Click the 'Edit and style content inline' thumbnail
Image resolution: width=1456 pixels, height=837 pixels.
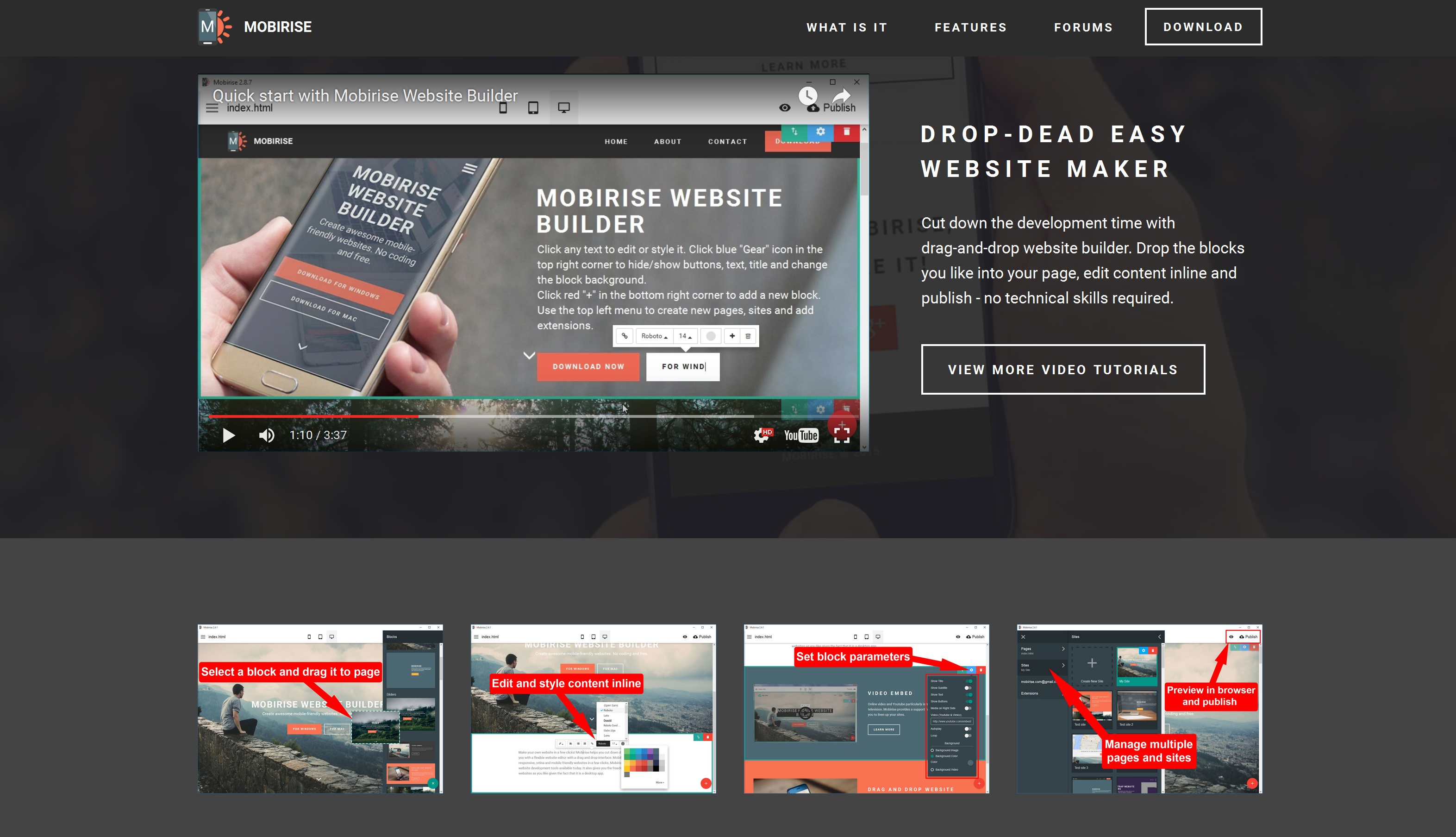pyautogui.click(x=593, y=710)
